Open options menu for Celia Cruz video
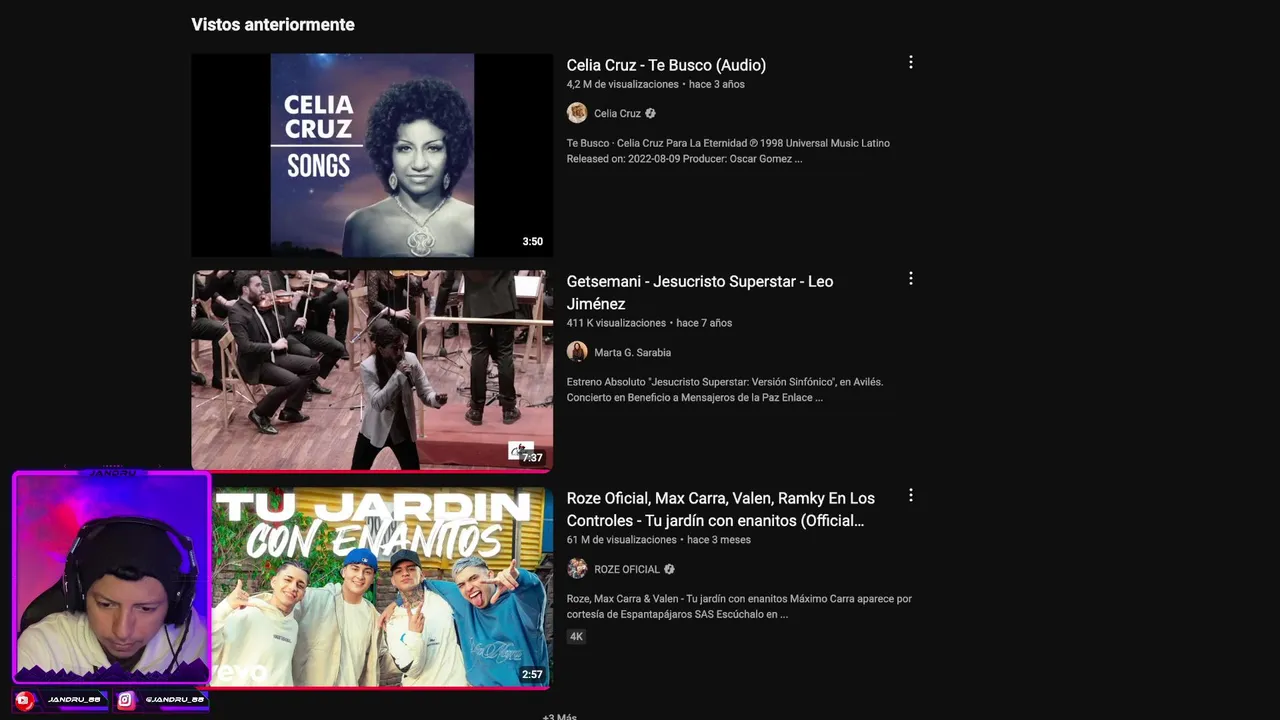Viewport: 1280px width, 720px height. coord(910,62)
